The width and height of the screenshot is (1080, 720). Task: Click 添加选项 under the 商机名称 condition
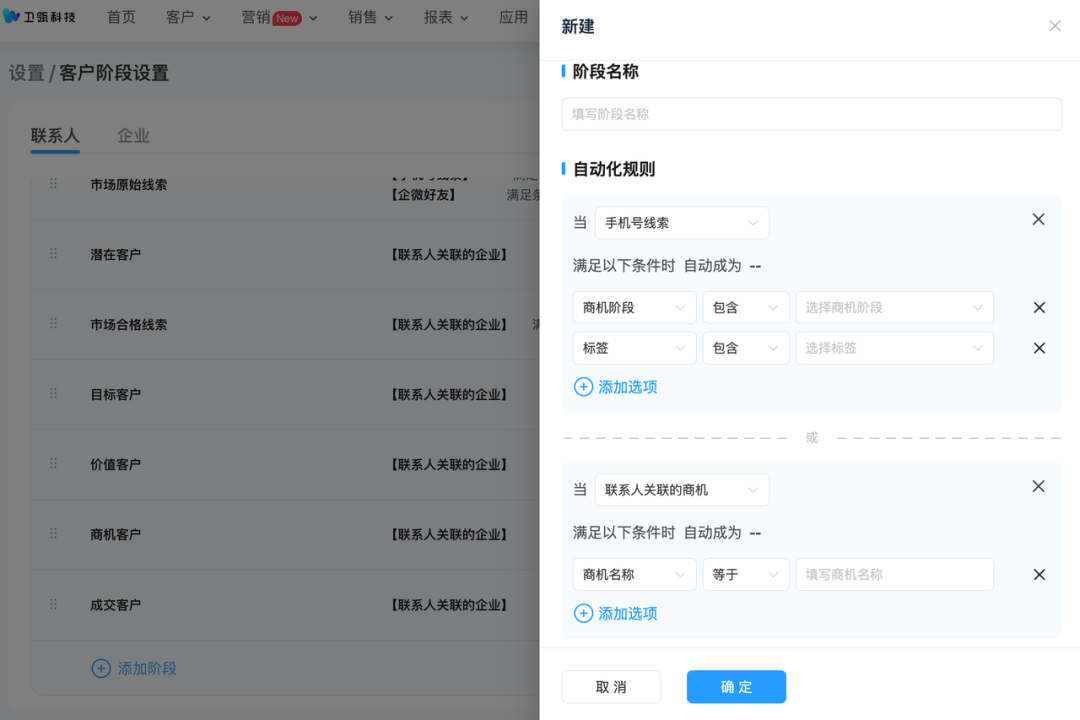pos(616,614)
